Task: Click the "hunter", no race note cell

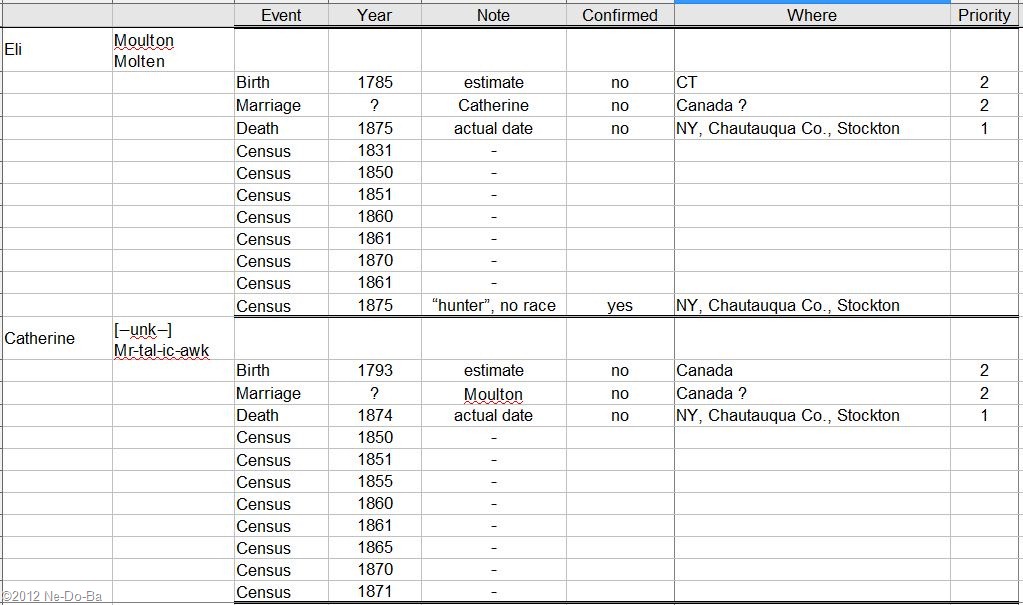Action: 493,306
